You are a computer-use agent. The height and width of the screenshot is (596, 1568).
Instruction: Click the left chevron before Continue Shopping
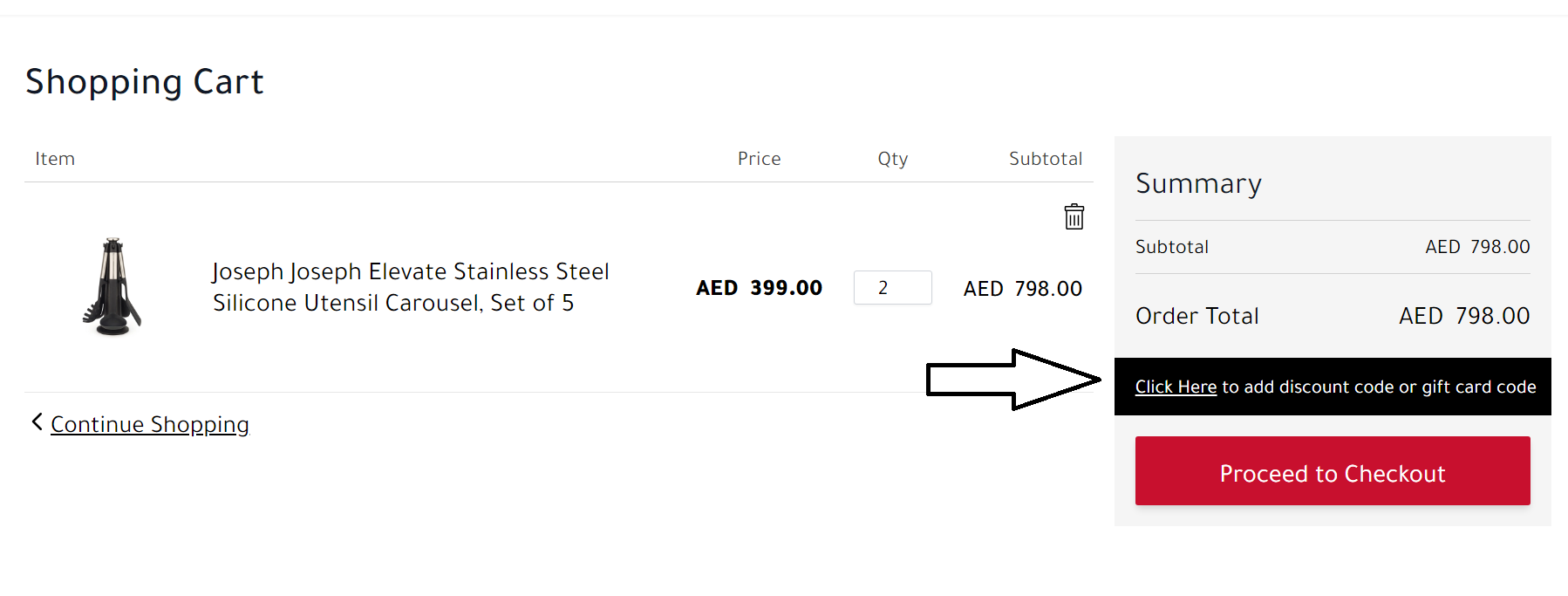coord(37,422)
